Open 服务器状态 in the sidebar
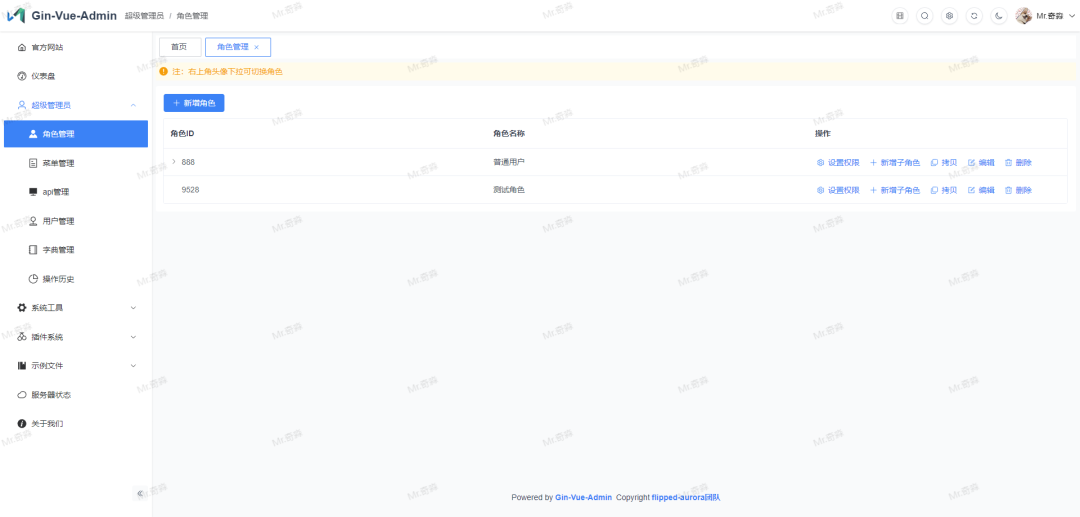Screen dimensions: 1080x517 (x=76, y=394)
